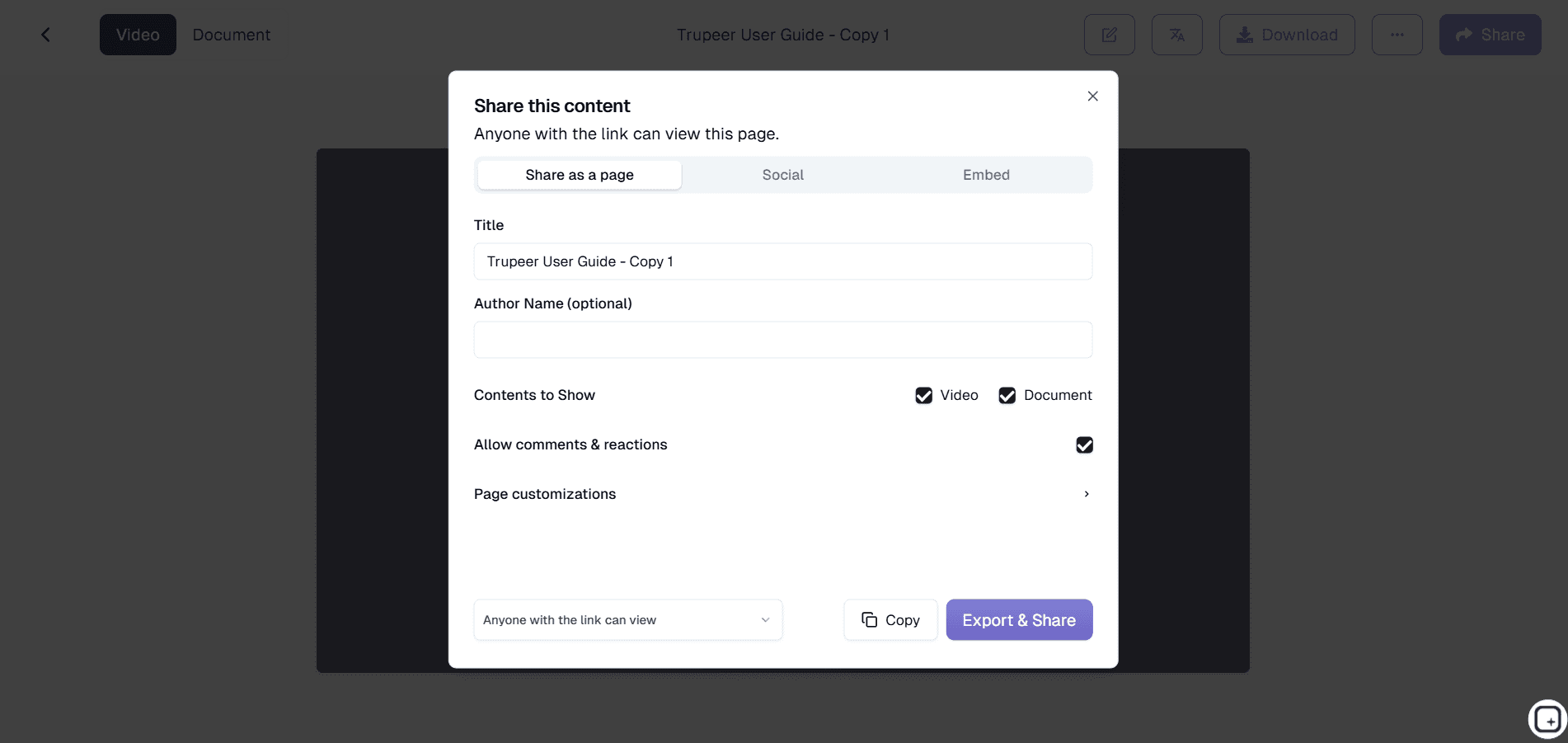Go back using the left arrow
1568x743 pixels.
[x=45, y=34]
